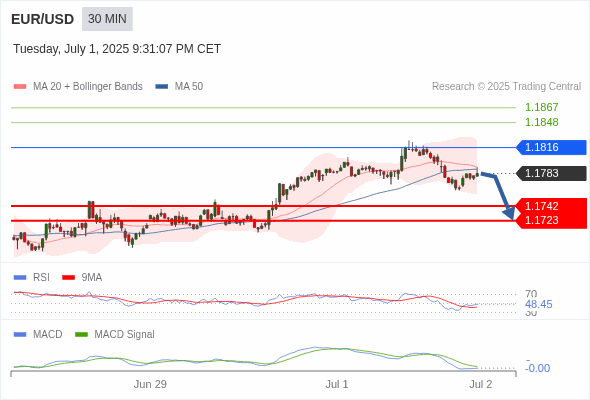The width and height of the screenshot is (590, 400).
Task: Click the MACD Signal green legend swatch
Action: pyautogui.click(x=82, y=335)
